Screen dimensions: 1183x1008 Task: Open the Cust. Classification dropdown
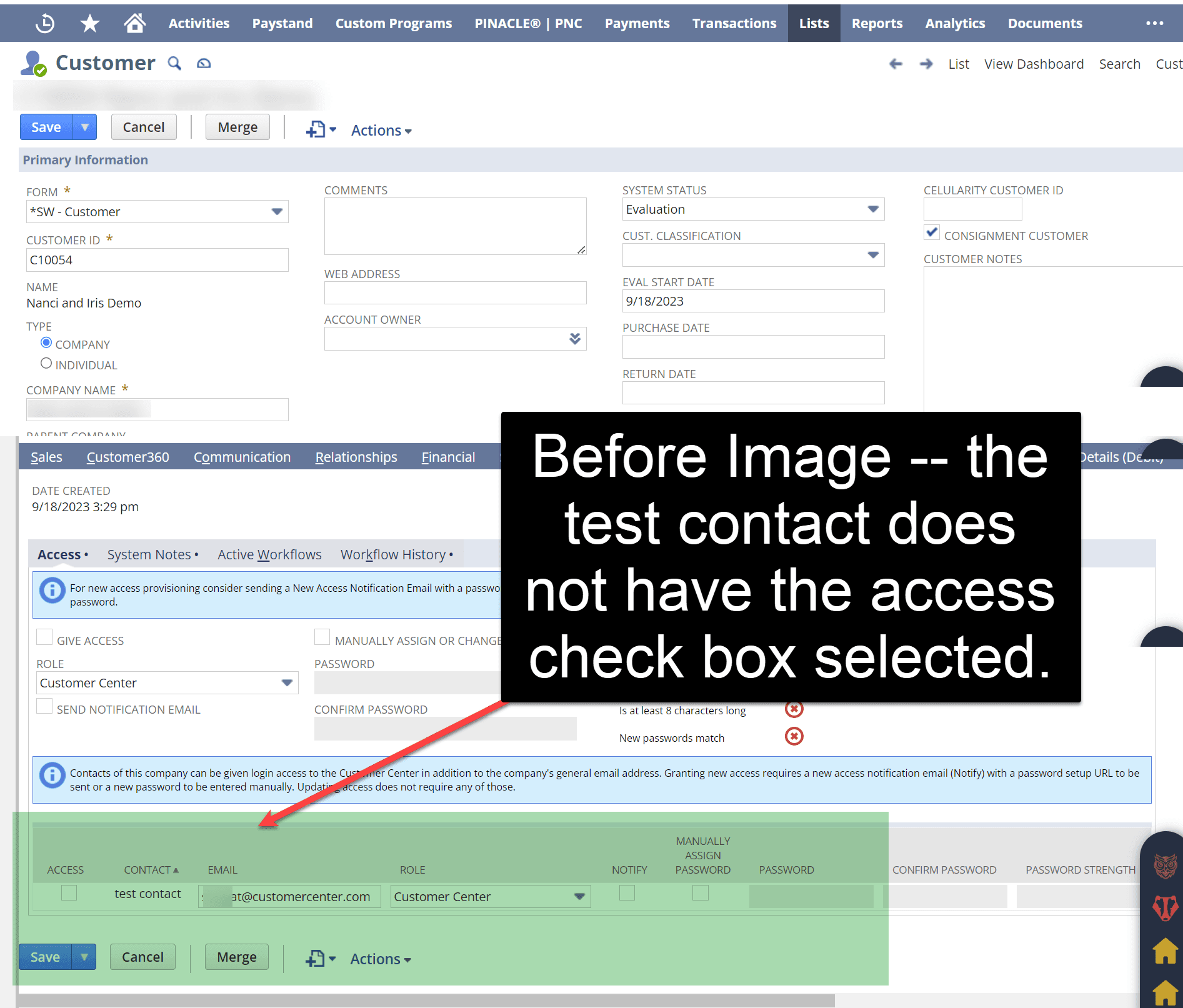click(753, 255)
